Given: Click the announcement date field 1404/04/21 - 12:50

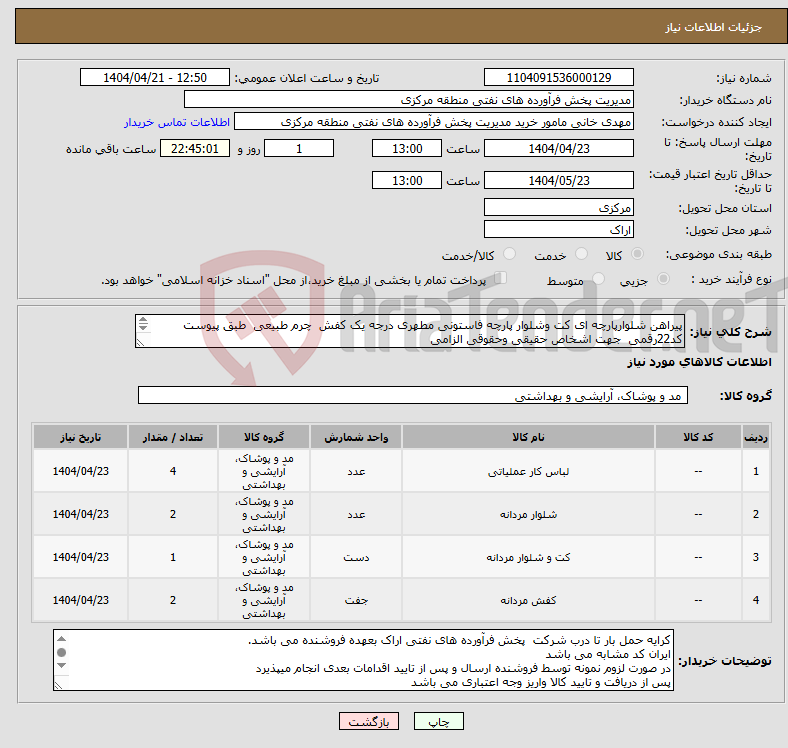Looking at the screenshot, I should click(155, 78).
